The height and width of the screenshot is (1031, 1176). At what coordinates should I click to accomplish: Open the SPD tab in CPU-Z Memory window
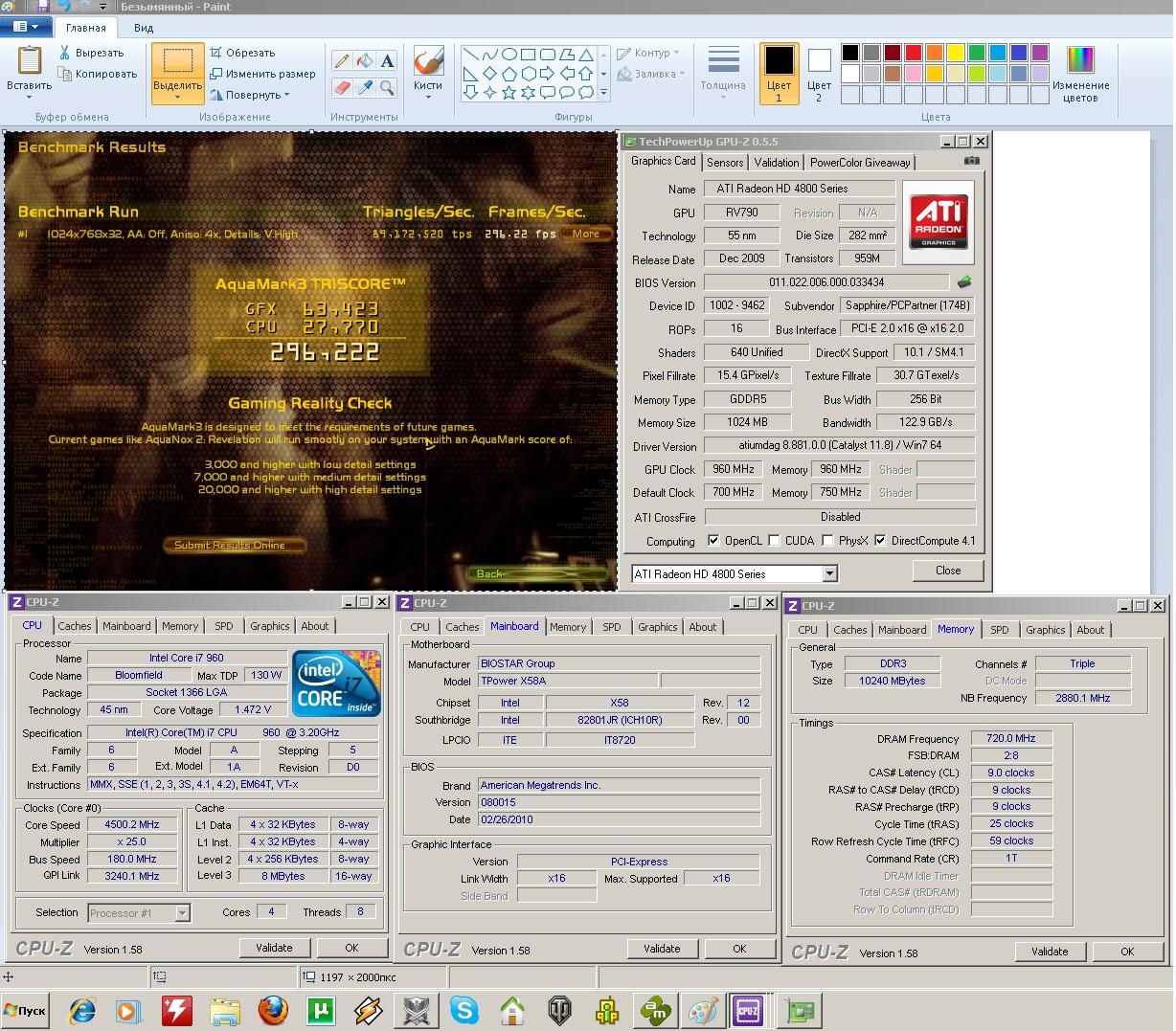999,629
